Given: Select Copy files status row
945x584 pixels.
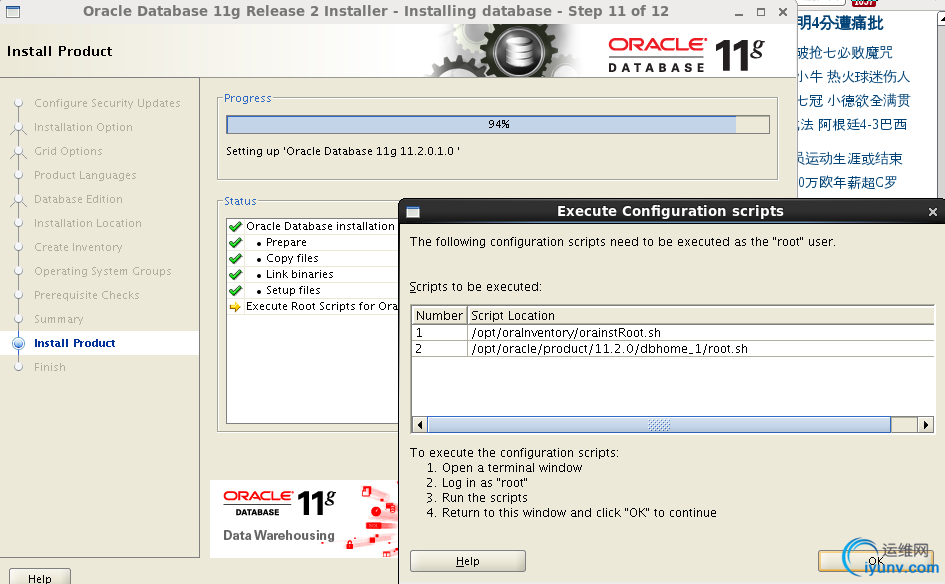Looking at the screenshot, I should (312, 258).
